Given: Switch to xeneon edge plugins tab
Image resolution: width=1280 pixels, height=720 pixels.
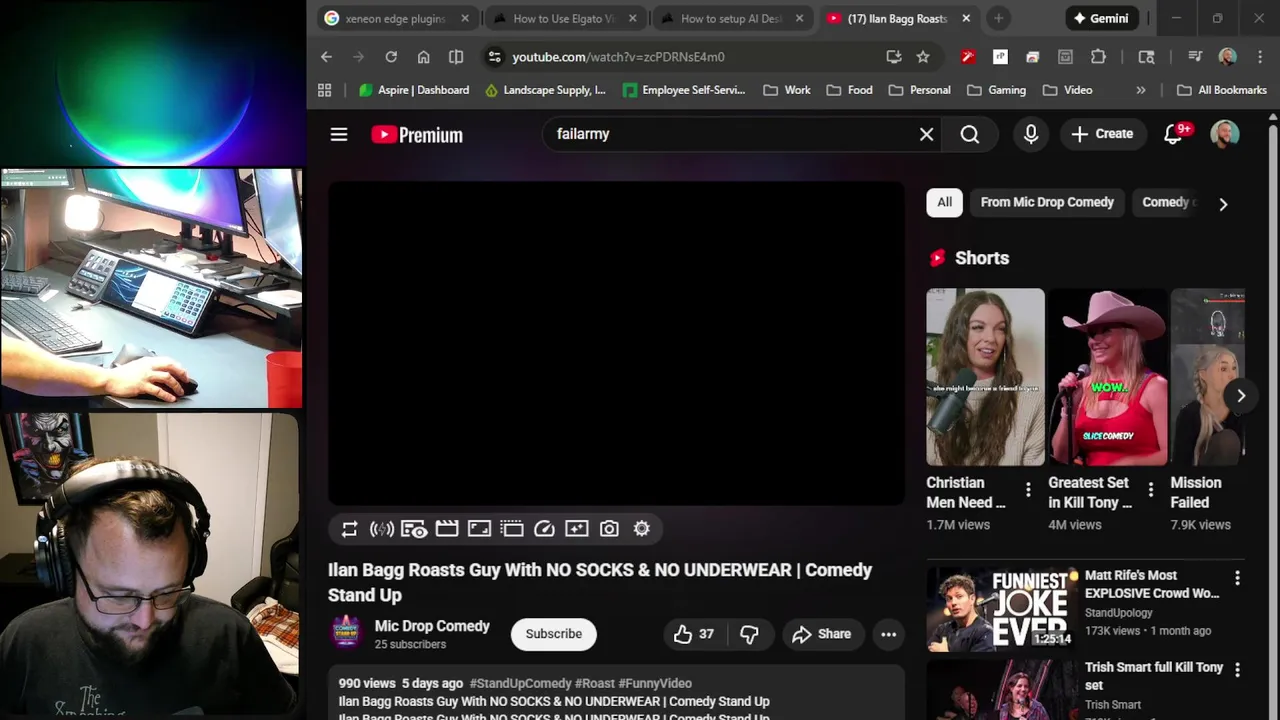Looking at the screenshot, I should click(397, 18).
